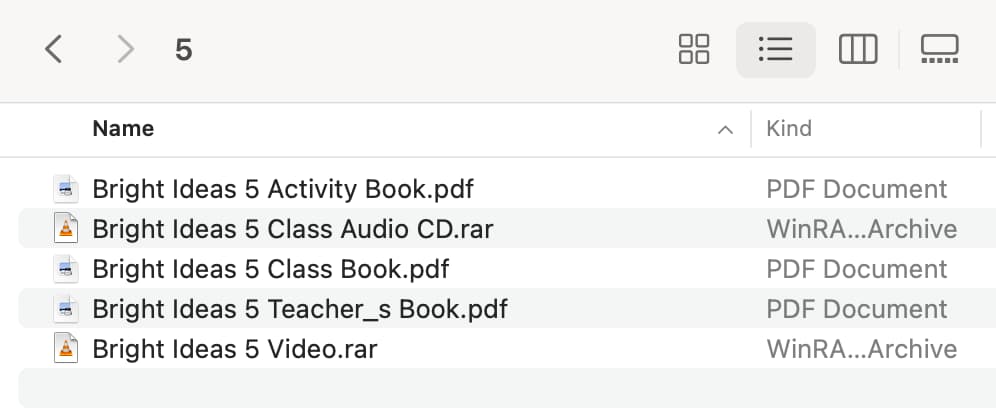Click the PDF icon of Activity Book
Image resolution: width=996 pixels, height=408 pixels.
tap(66, 189)
